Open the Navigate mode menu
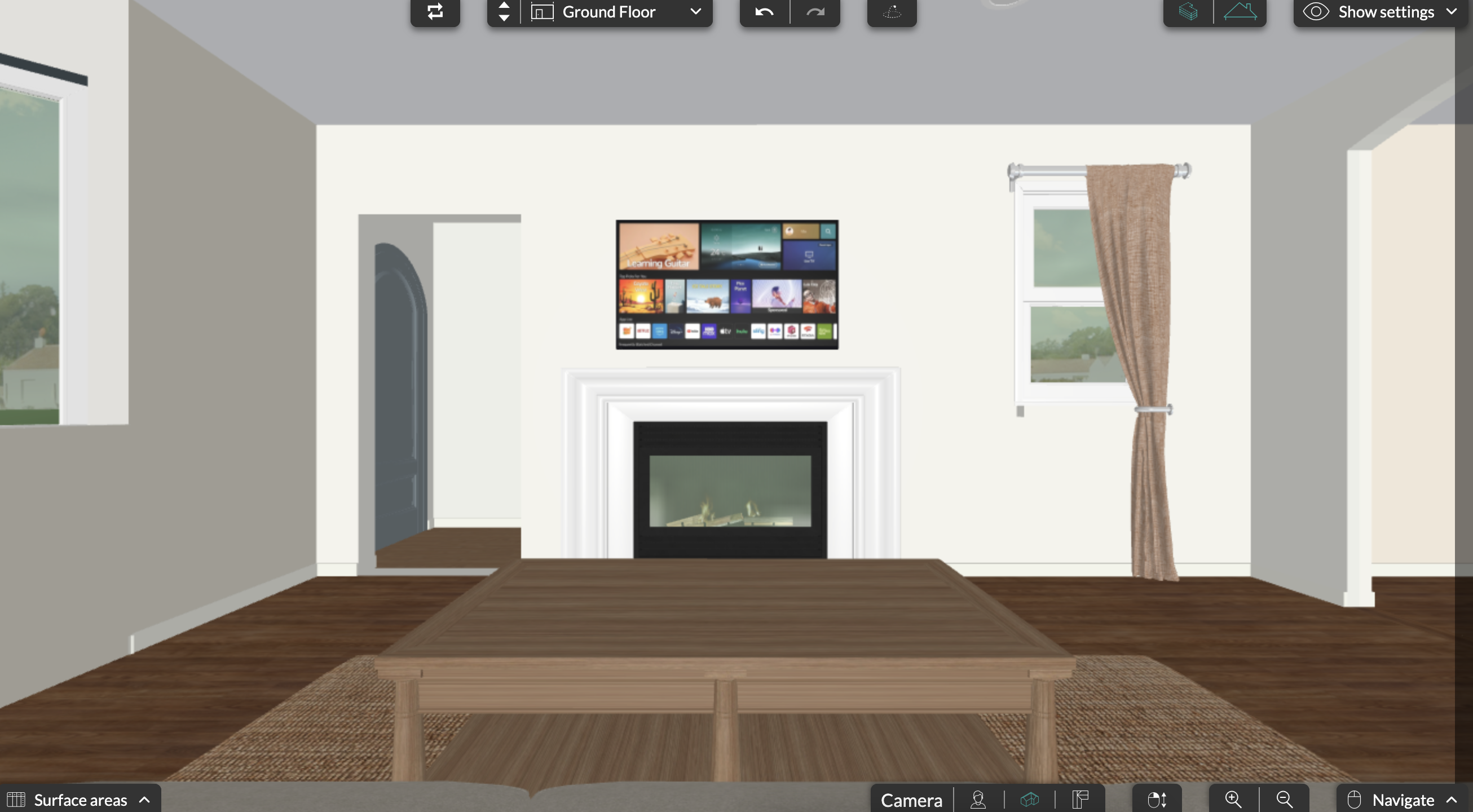The width and height of the screenshot is (1473, 812). click(x=1403, y=800)
